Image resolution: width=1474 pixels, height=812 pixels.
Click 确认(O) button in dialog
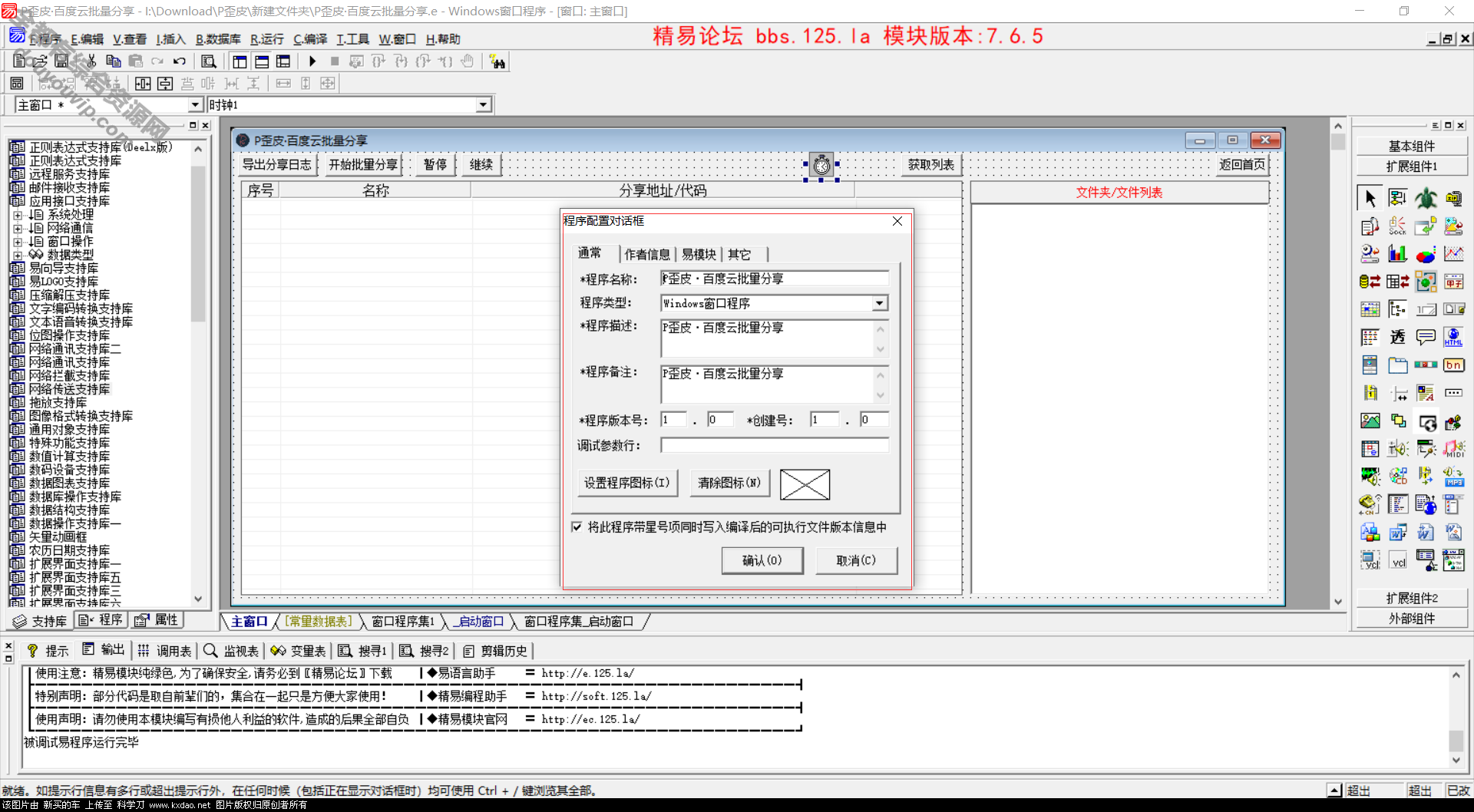coord(762,560)
